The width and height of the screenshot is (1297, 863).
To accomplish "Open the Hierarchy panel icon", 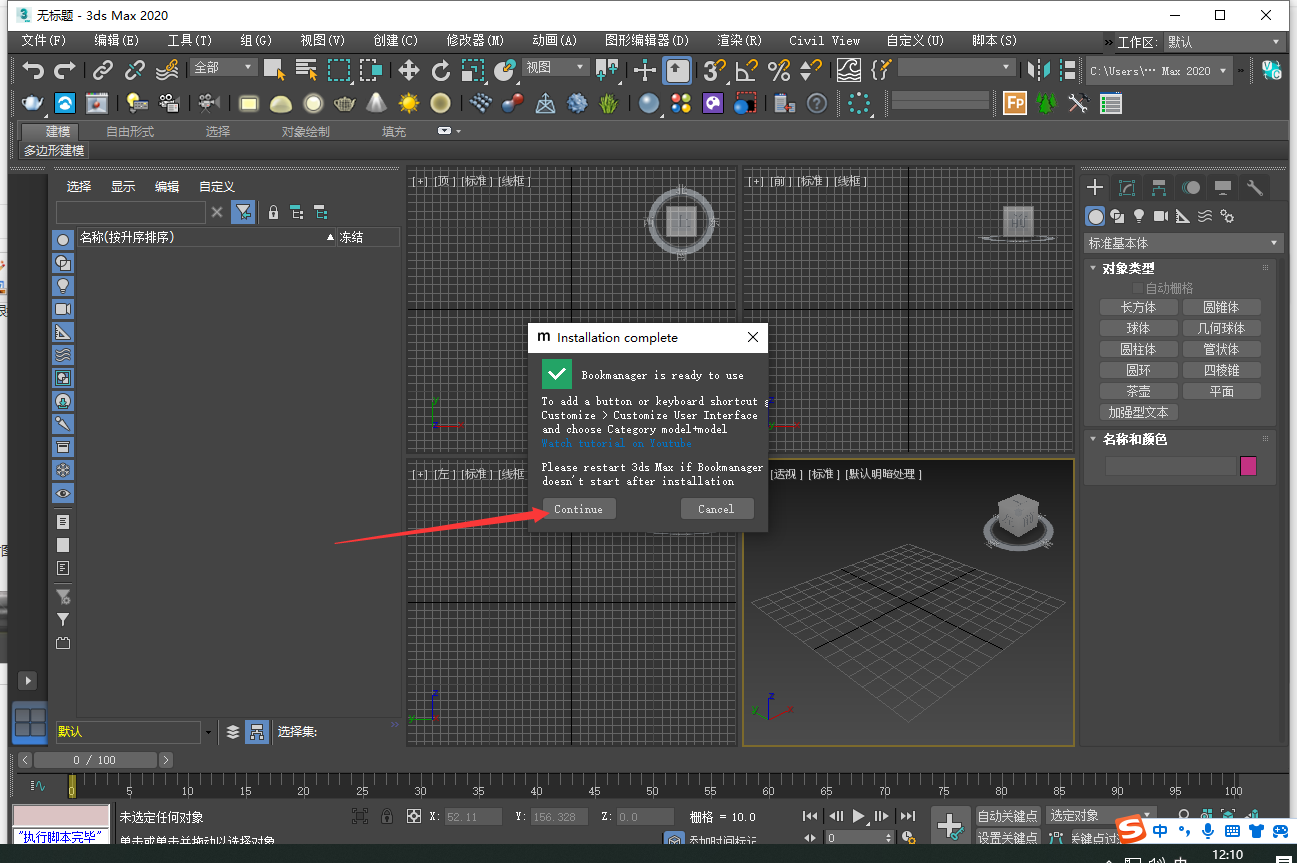I will pyautogui.click(x=1159, y=188).
